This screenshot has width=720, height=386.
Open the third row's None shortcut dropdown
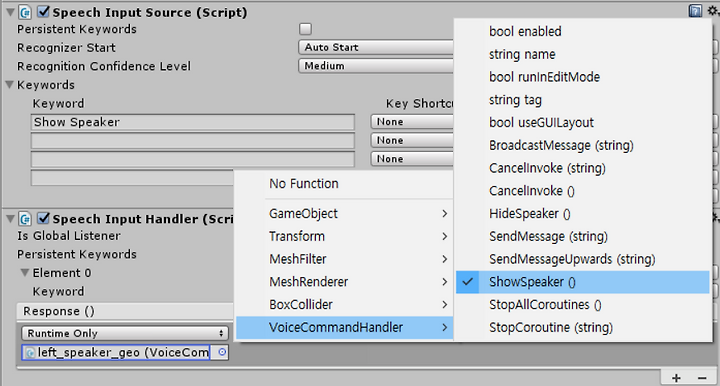(412, 158)
